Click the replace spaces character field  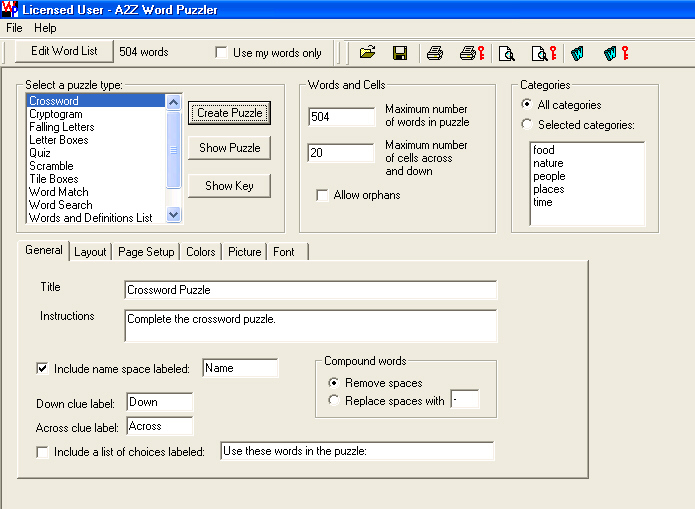[x=465, y=399]
